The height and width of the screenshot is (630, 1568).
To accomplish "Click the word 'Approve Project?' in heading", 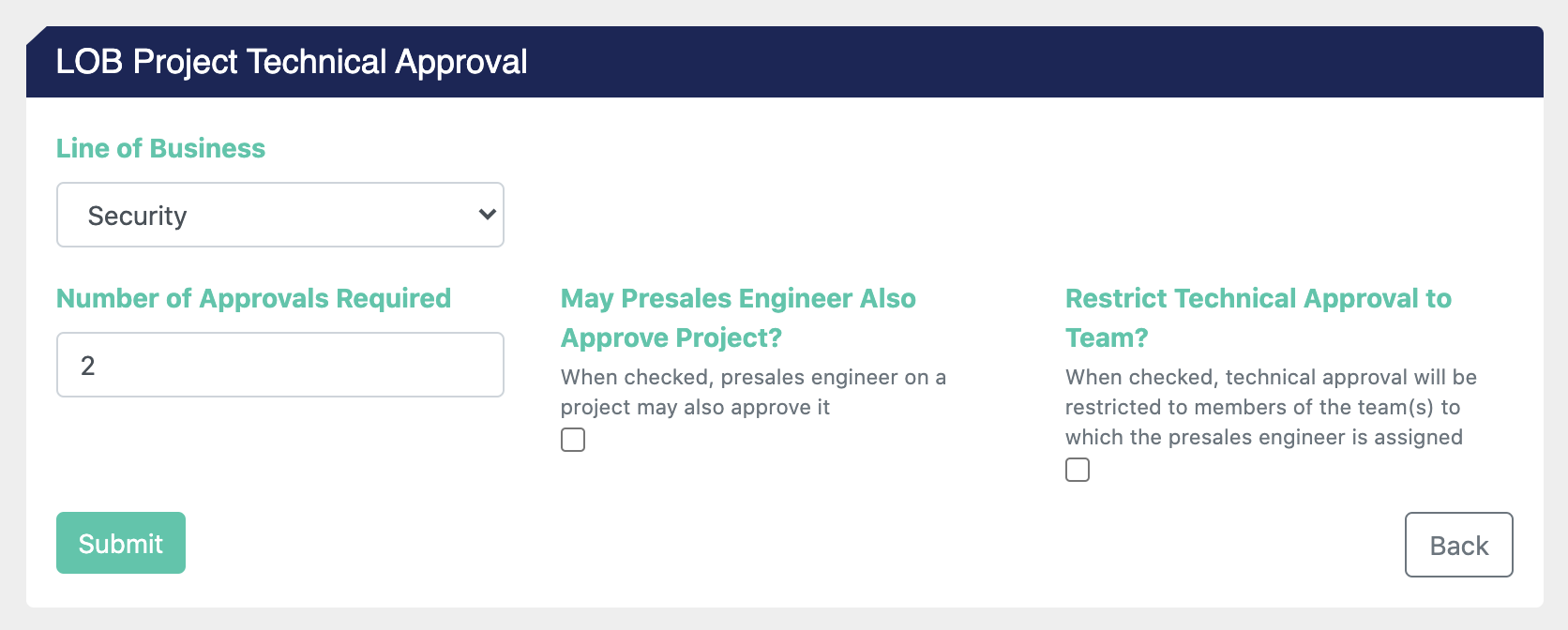I will tap(671, 337).
